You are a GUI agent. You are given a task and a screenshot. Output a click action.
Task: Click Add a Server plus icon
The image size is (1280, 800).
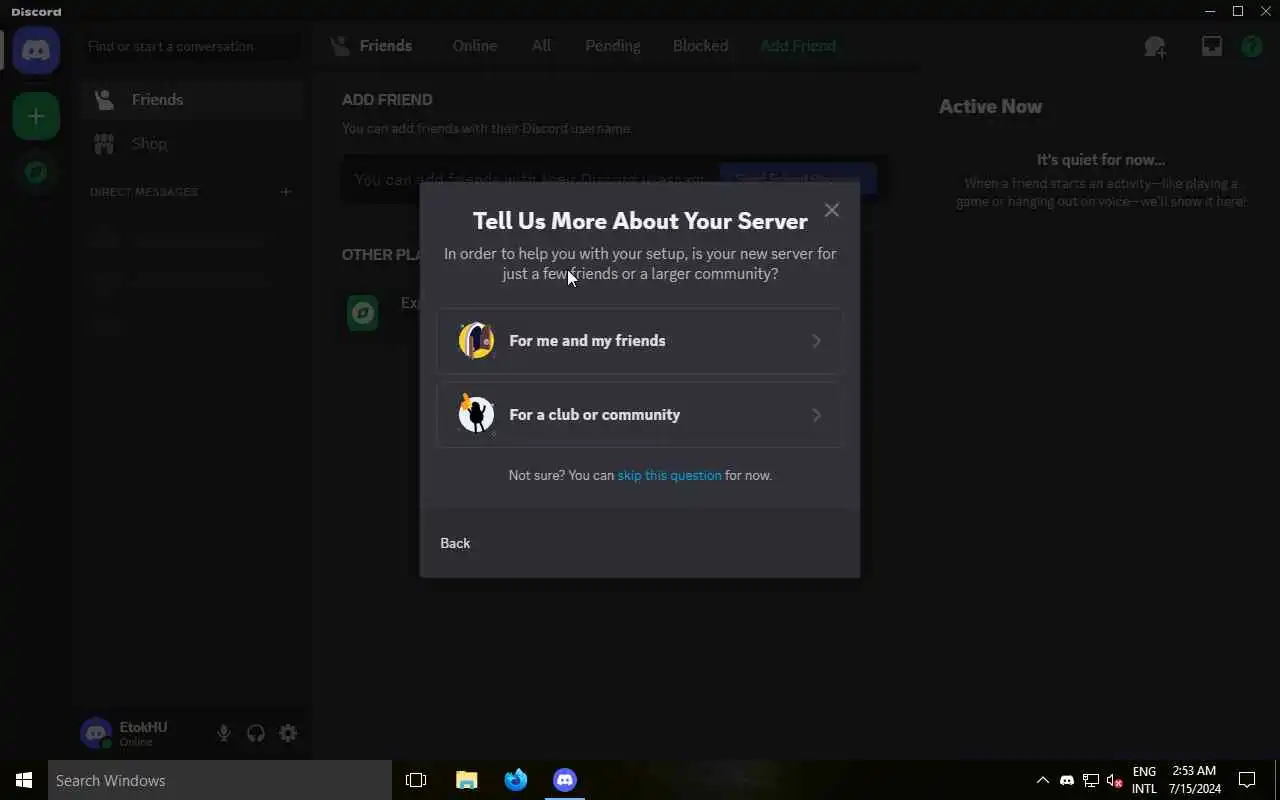point(36,116)
